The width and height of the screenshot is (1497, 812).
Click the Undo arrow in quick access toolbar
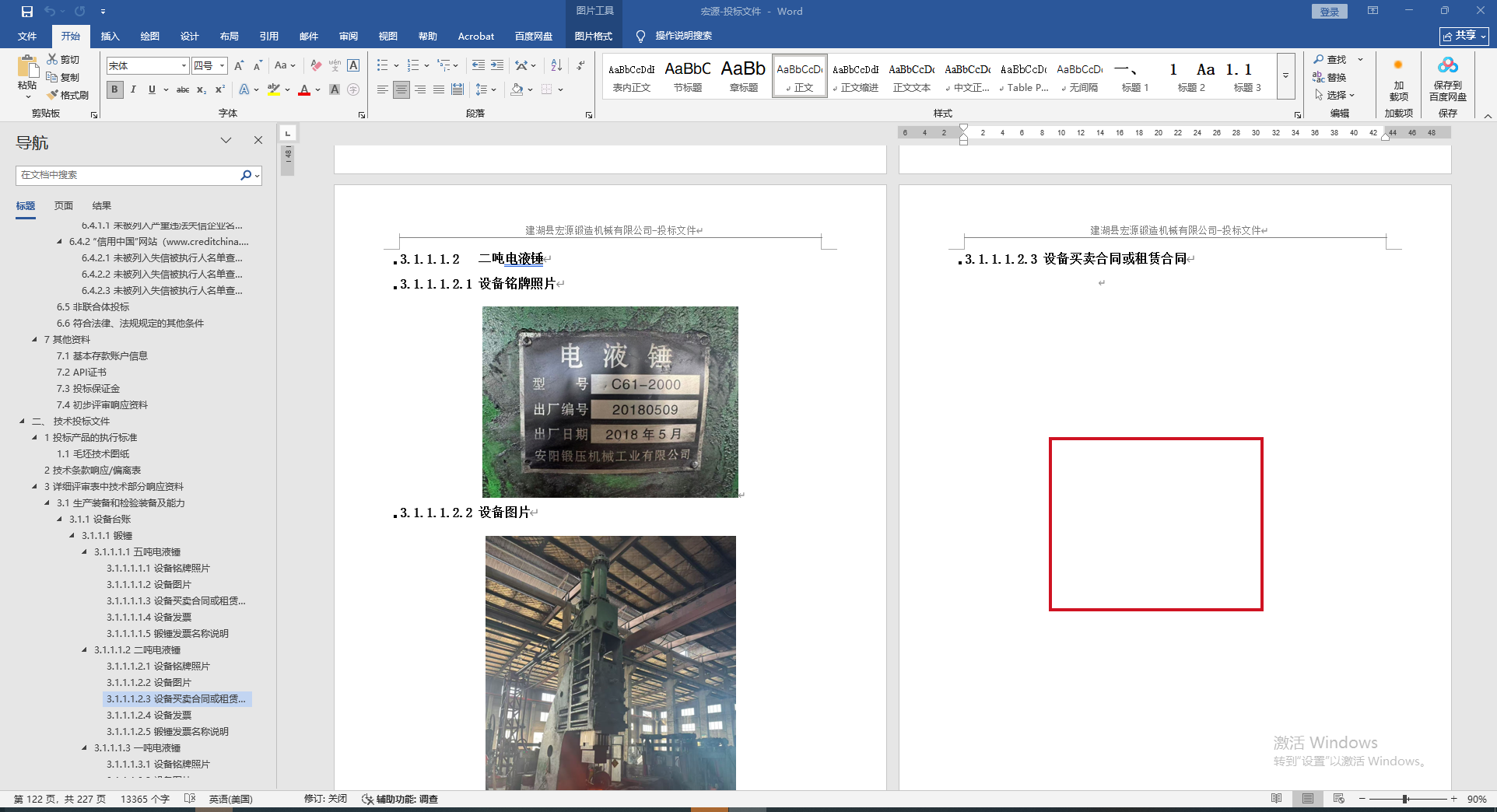pyautogui.click(x=50, y=12)
